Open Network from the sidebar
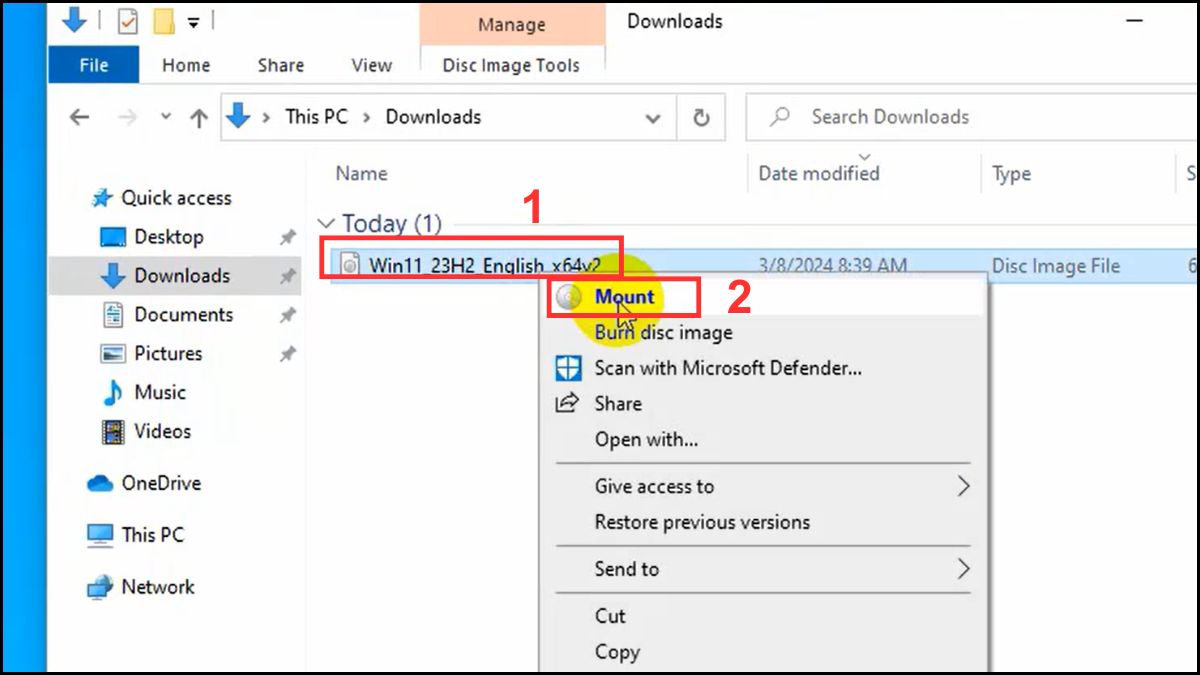The height and width of the screenshot is (675, 1200). [157, 587]
